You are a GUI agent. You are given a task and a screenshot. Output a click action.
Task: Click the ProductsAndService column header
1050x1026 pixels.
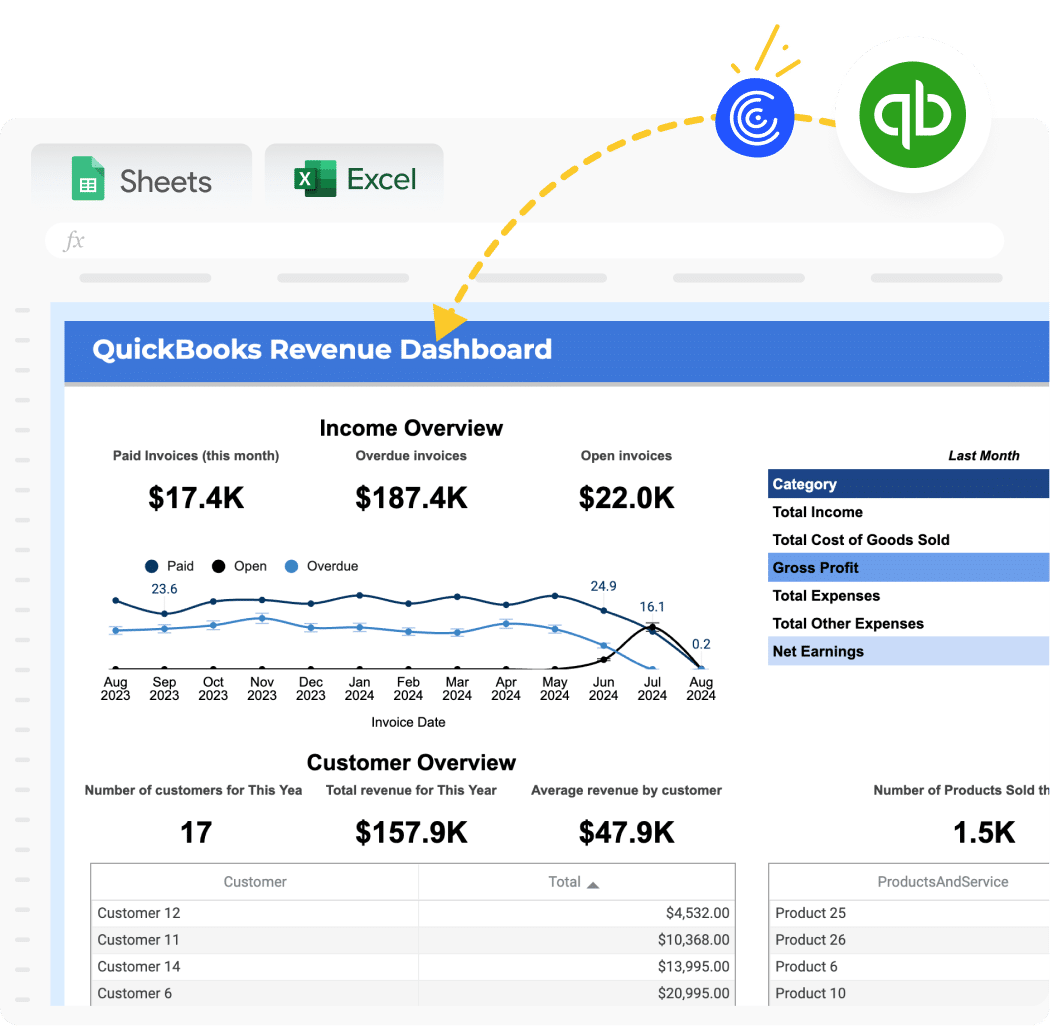coord(943,882)
